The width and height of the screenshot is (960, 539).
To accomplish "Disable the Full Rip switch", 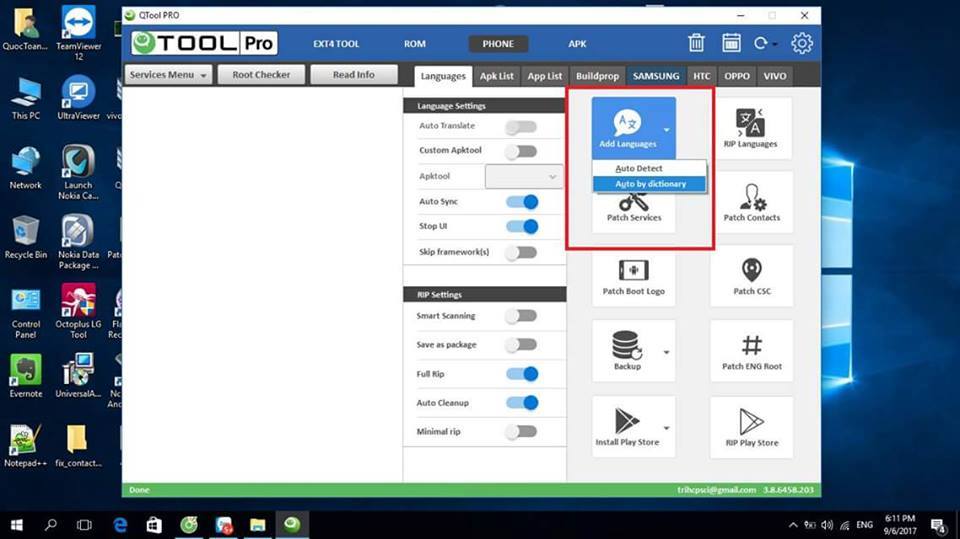I will click(x=522, y=374).
